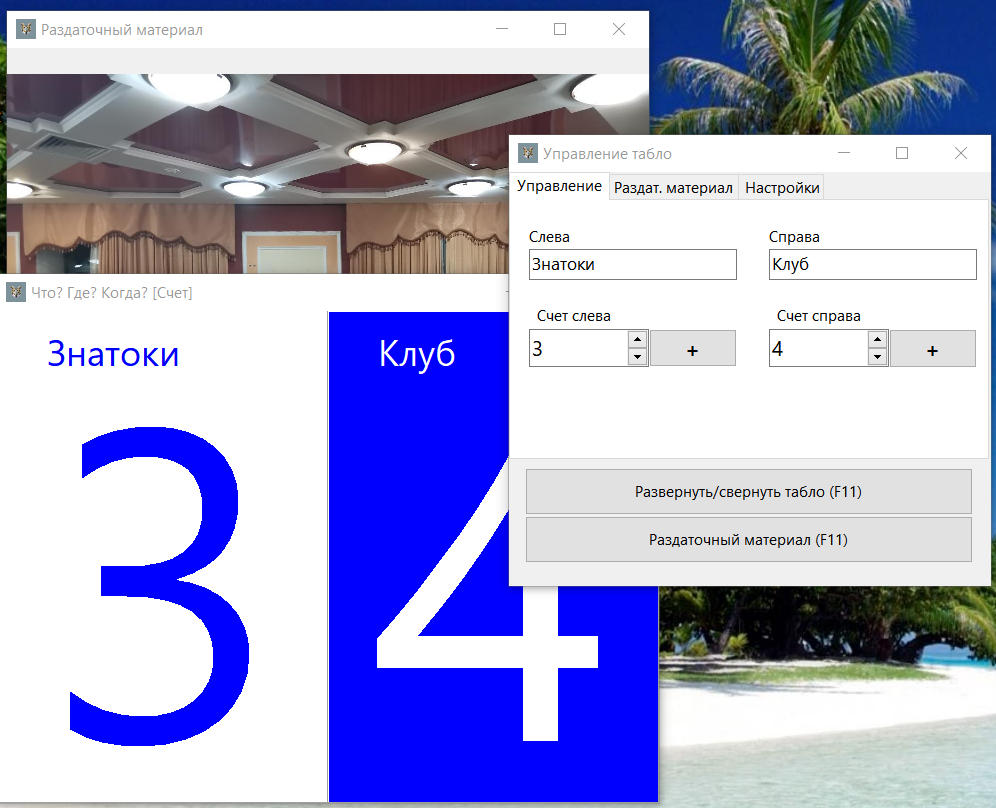Switch to the Управление tab
The height and width of the screenshot is (808, 996).
559,186
